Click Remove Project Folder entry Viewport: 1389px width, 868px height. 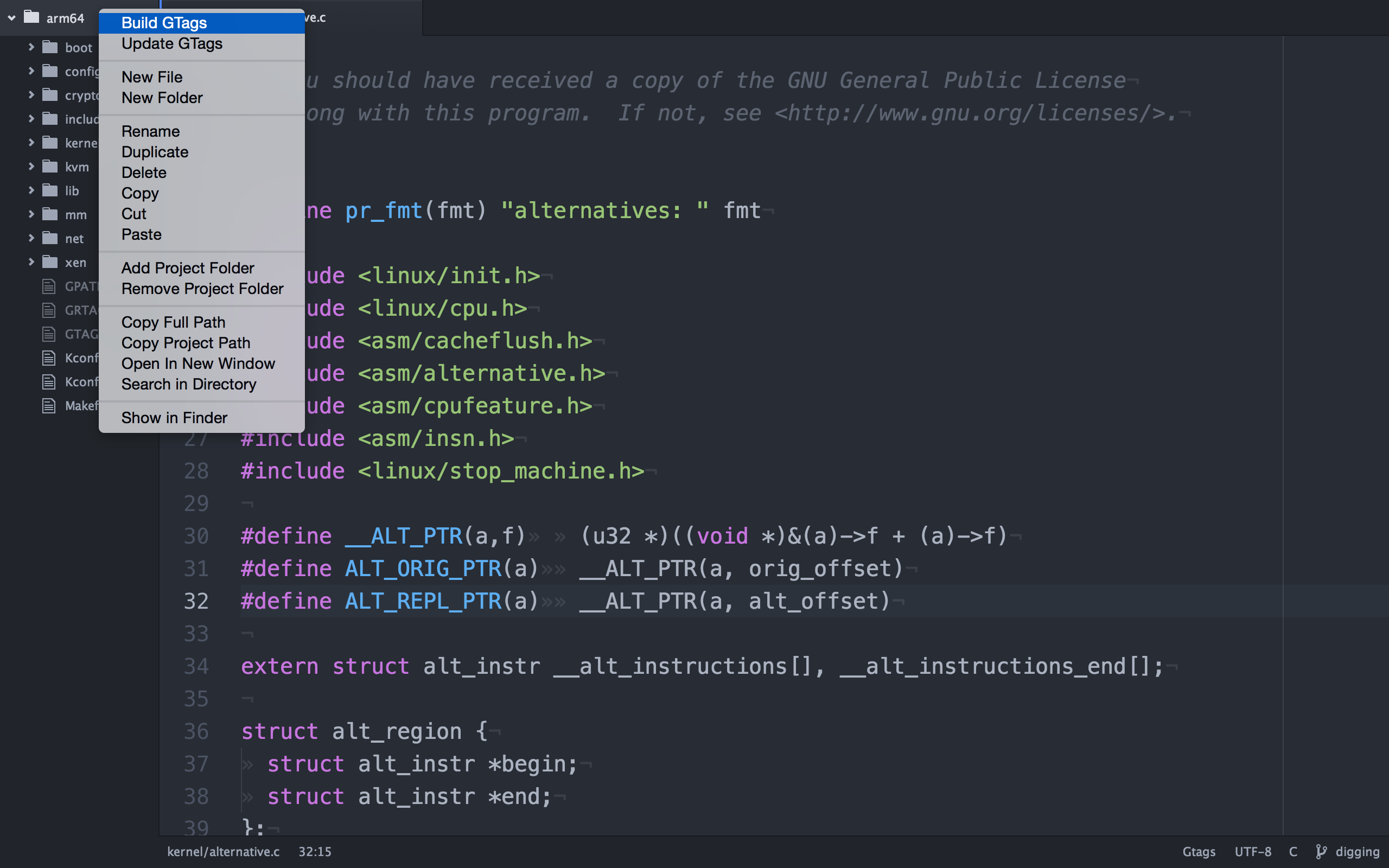202,289
